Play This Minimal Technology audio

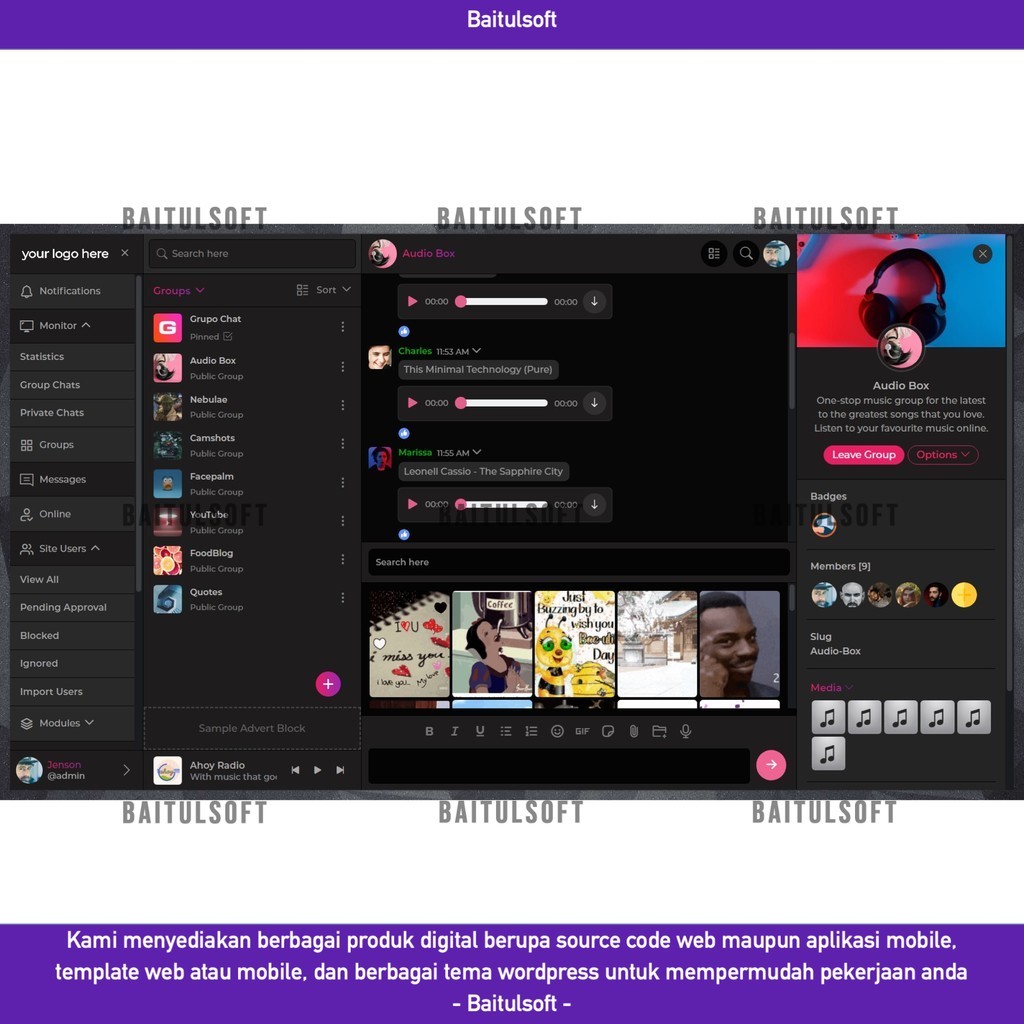point(412,403)
